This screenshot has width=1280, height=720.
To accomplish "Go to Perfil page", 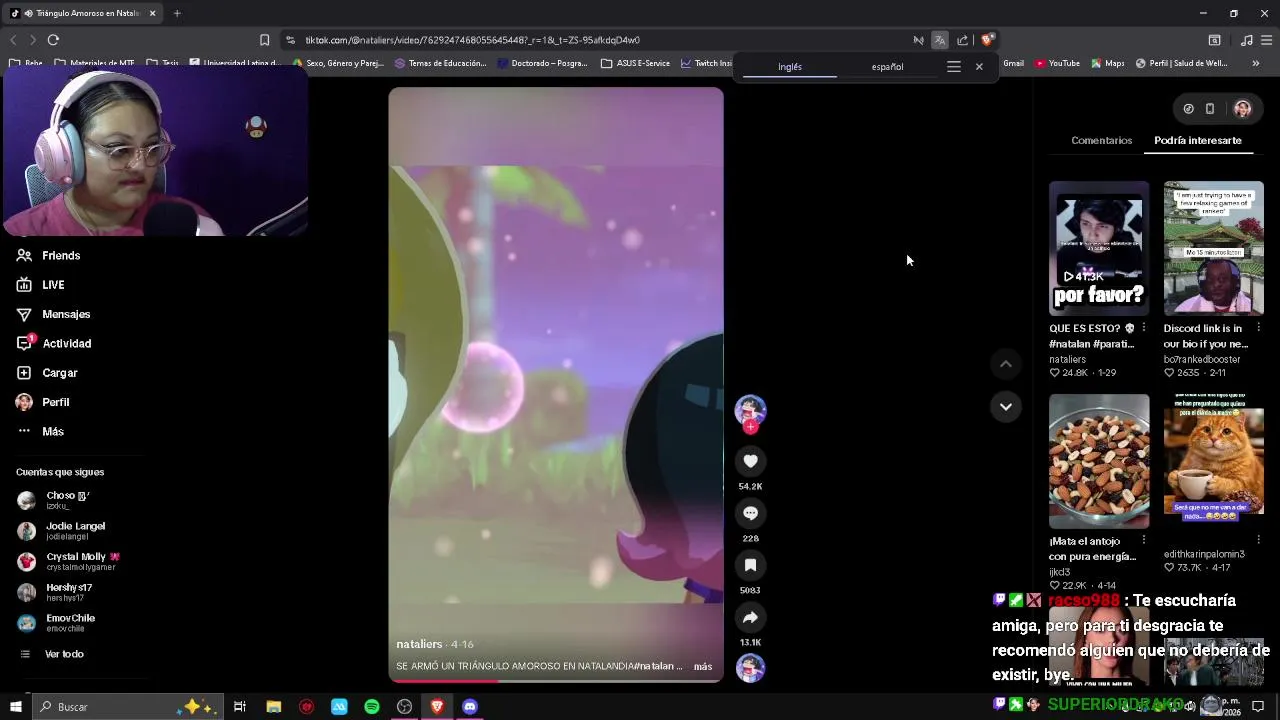I will (x=42, y=402).
